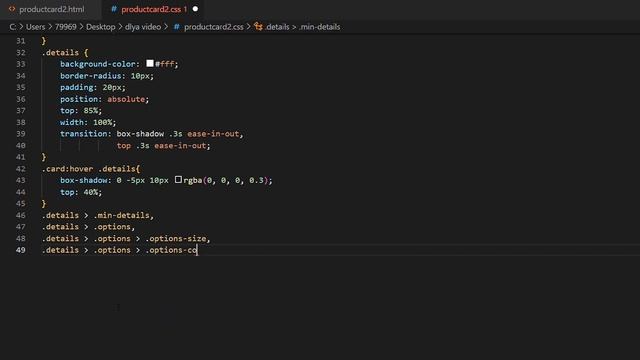Click the "background-color" property text

(98, 64)
